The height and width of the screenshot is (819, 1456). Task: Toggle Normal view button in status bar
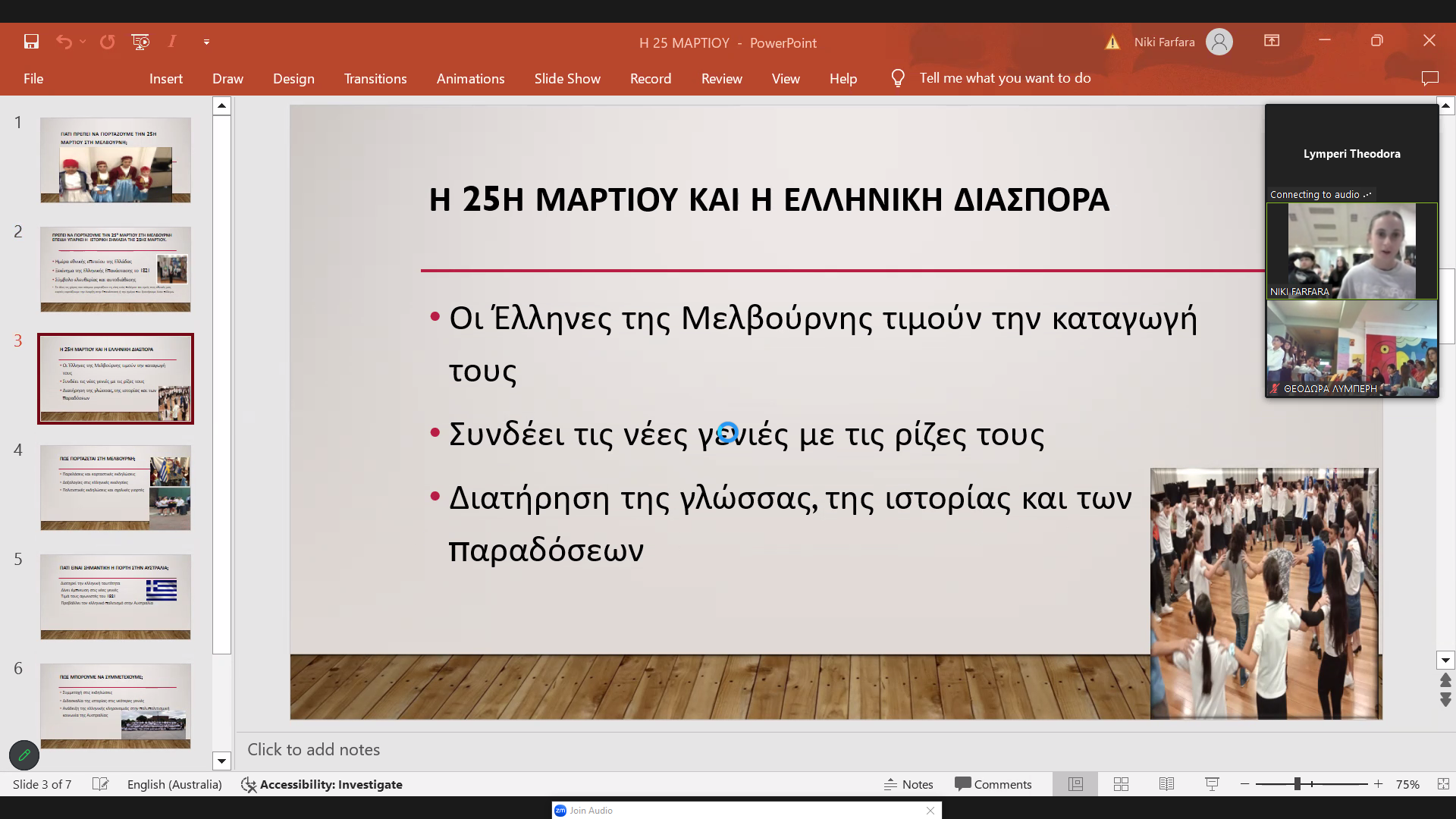1075,784
